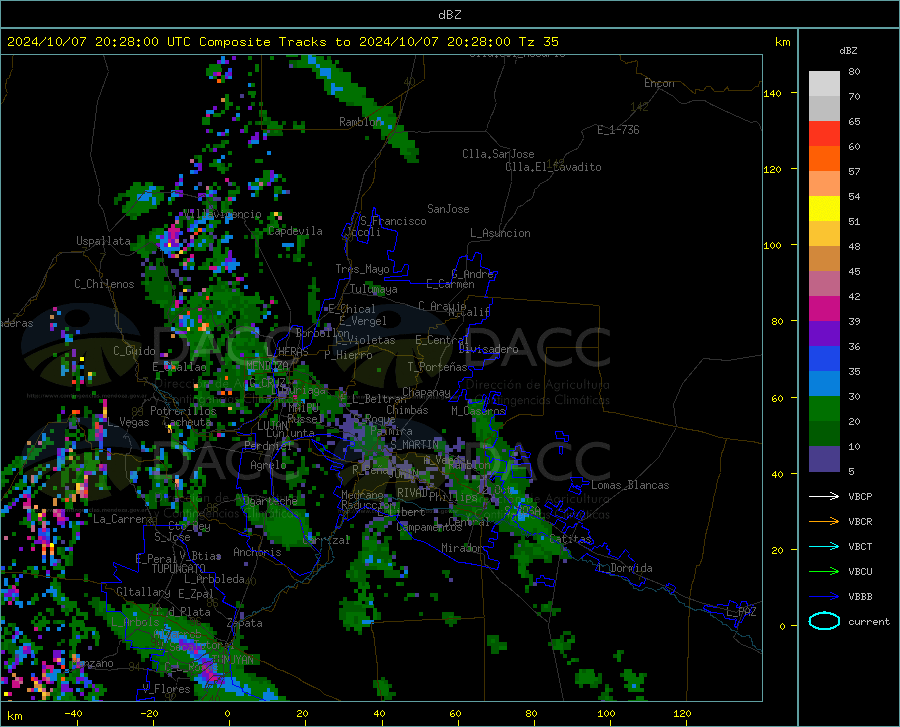Select the light blue swatch below 35
The image size is (900, 727).
(x=824, y=384)
